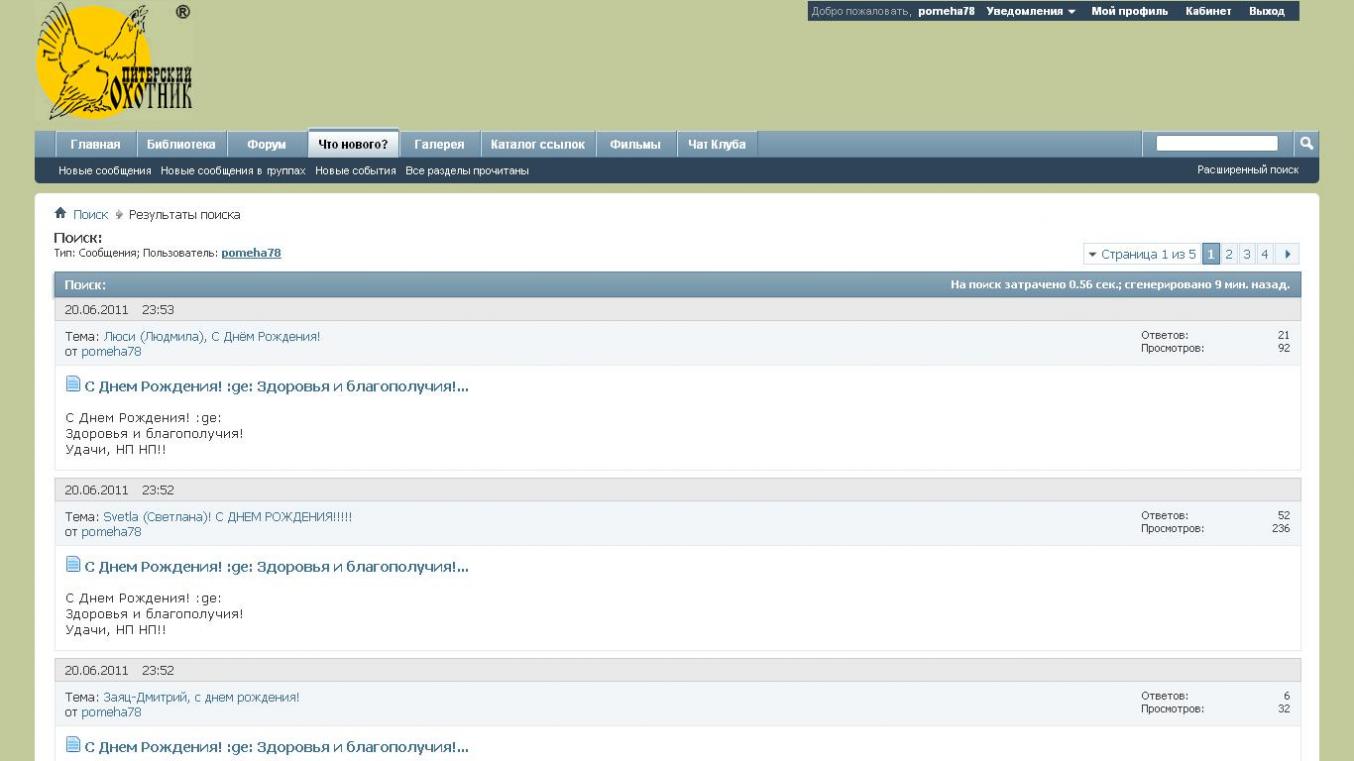Expand the Страница 1 из 5 page jump
Image resolution: width=1354 pixels, height=761 pixels.
pos(1142,254)
